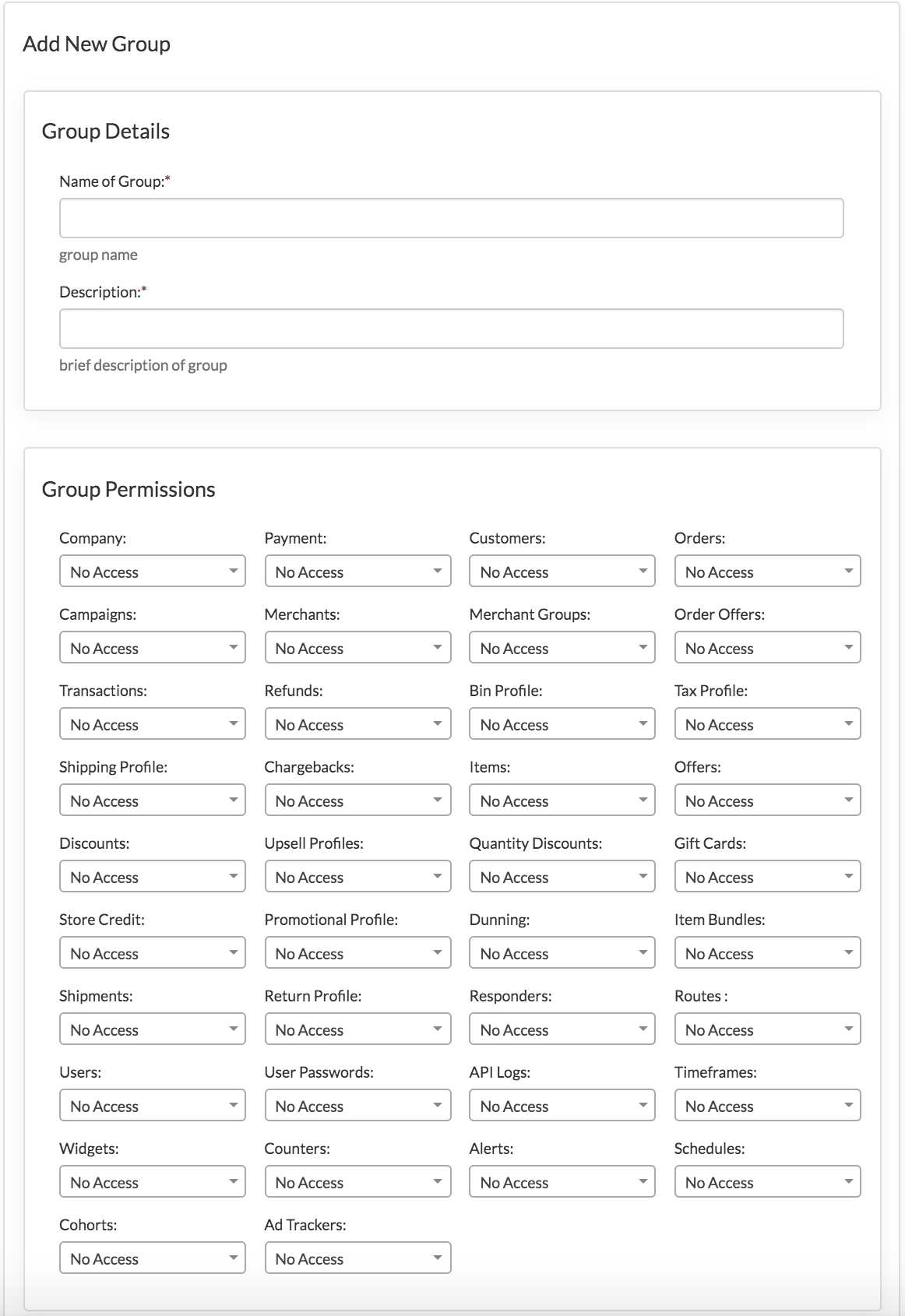The height and width of the screenshot is (1316, 905).
Task: Expand the User Passwords dropdown
Action: pyautogui.click(x=357, y=1106)
